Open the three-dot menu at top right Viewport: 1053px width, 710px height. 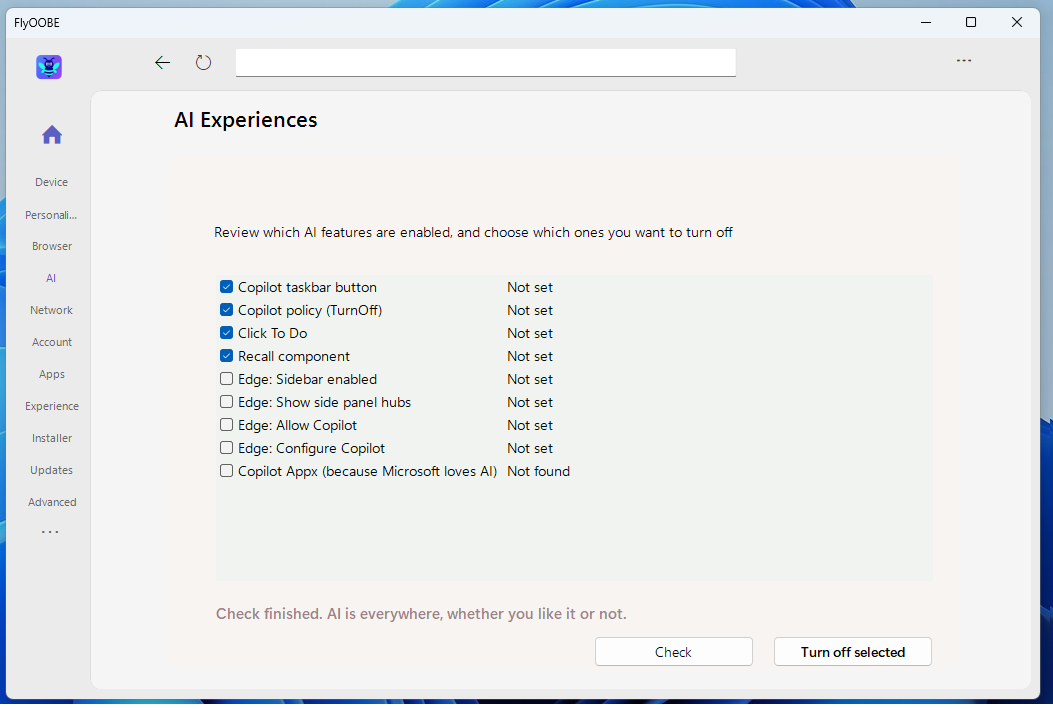click(x=963, y=61)
